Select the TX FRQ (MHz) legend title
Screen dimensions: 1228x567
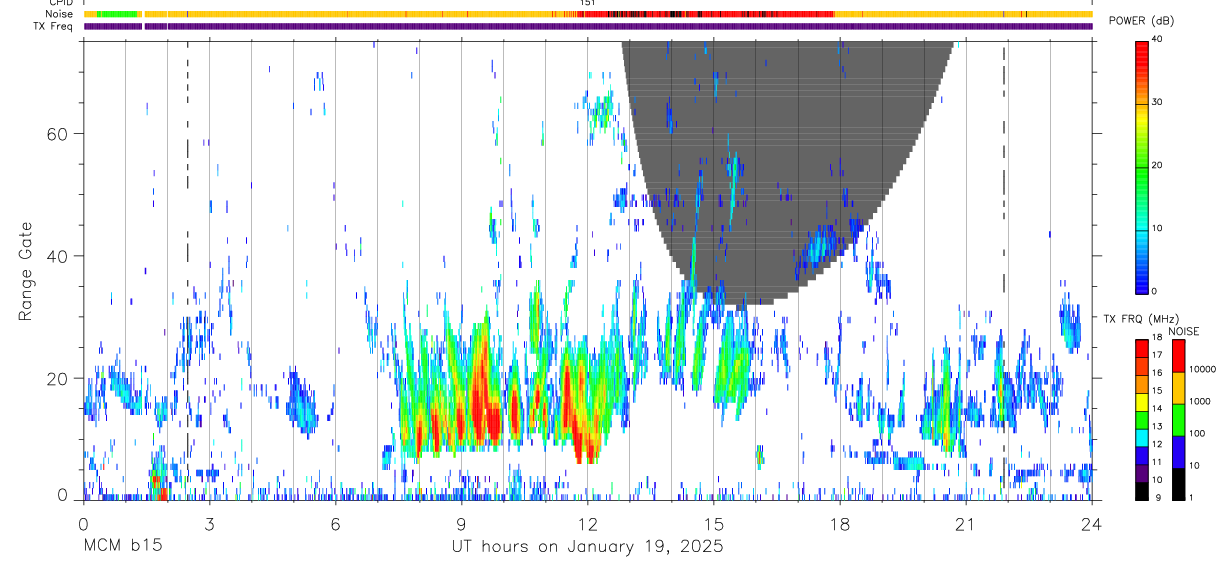[x=1140, y=318]
